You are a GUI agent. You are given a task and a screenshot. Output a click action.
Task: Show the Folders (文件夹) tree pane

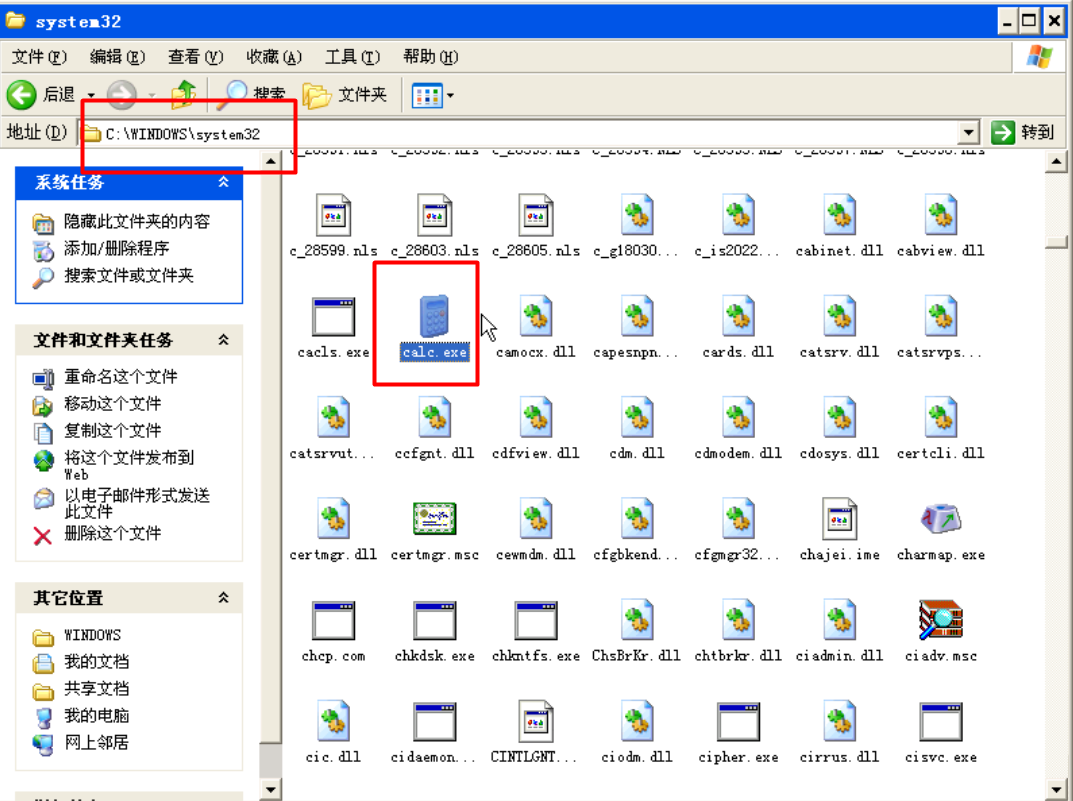pos(345,94)
